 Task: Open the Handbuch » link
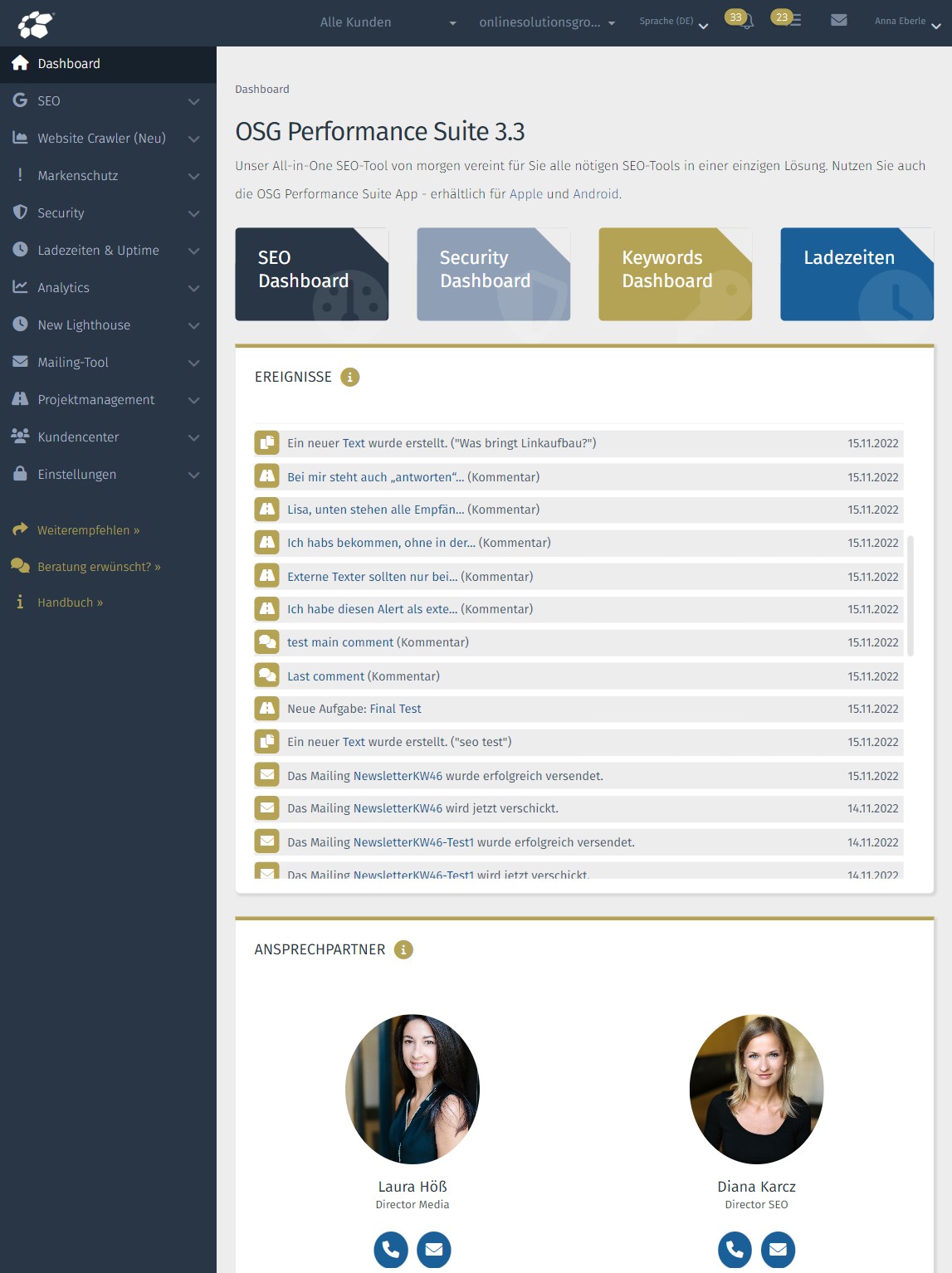(71, 602)
